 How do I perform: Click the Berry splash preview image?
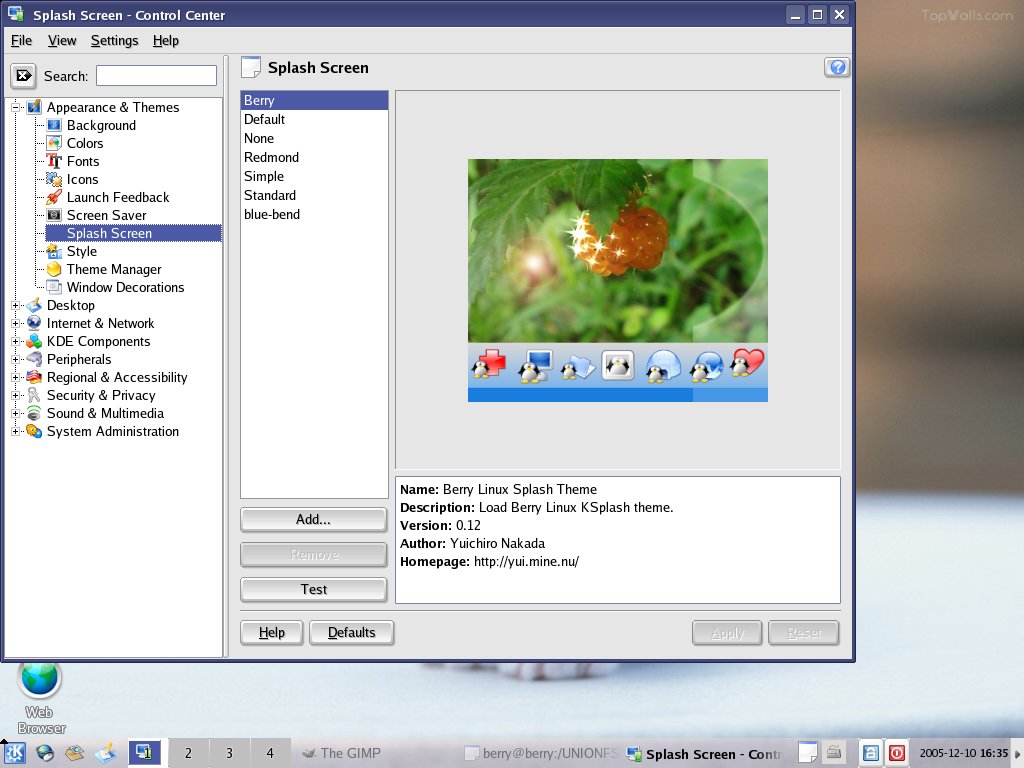pyautogui.click(x=618, y=280)
